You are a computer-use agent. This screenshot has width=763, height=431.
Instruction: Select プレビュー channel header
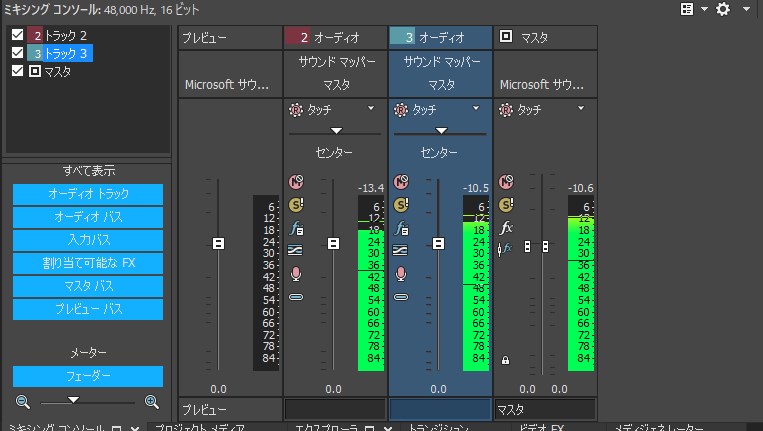(231, 37)
